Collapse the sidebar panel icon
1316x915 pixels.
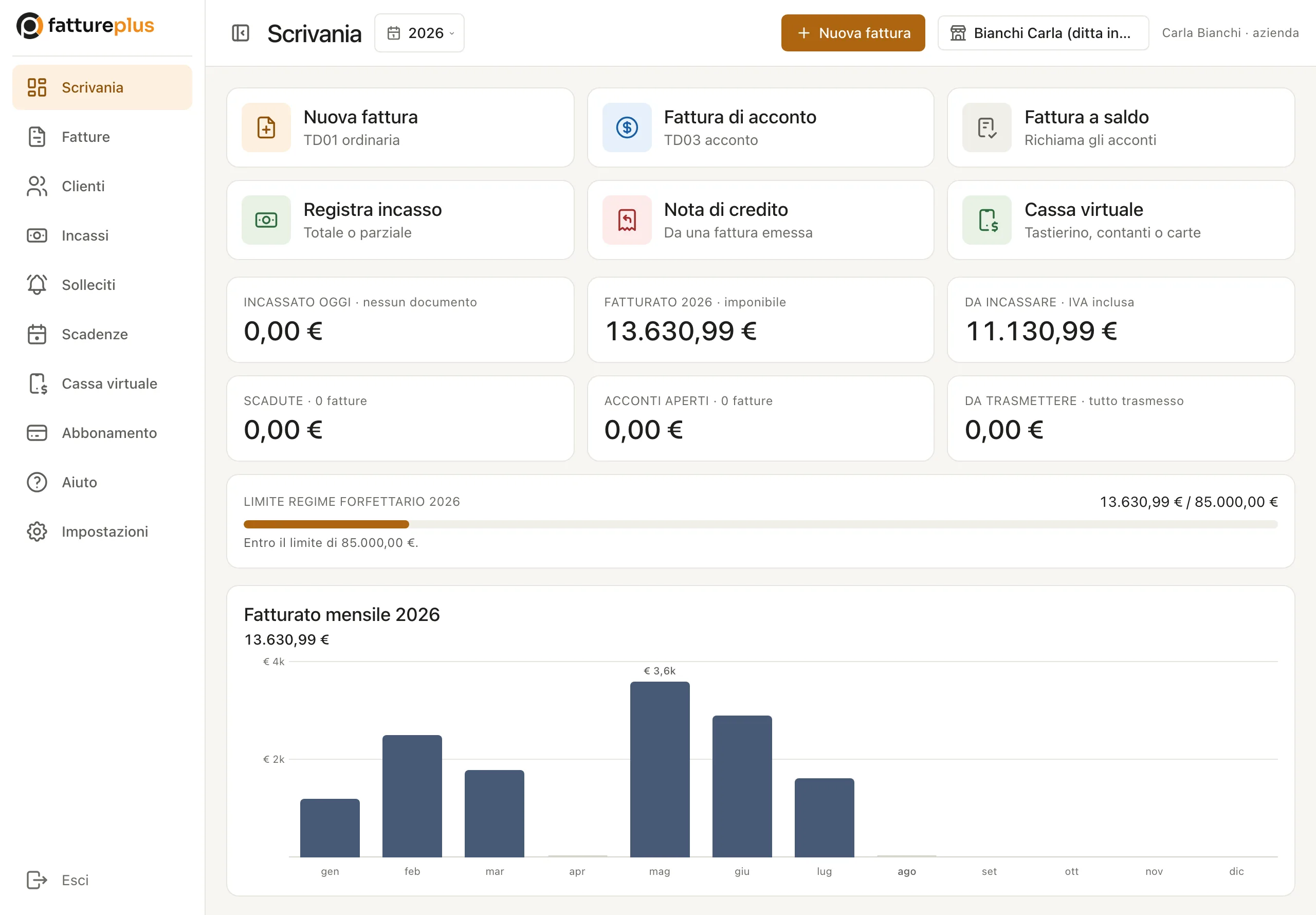point(240,33)
